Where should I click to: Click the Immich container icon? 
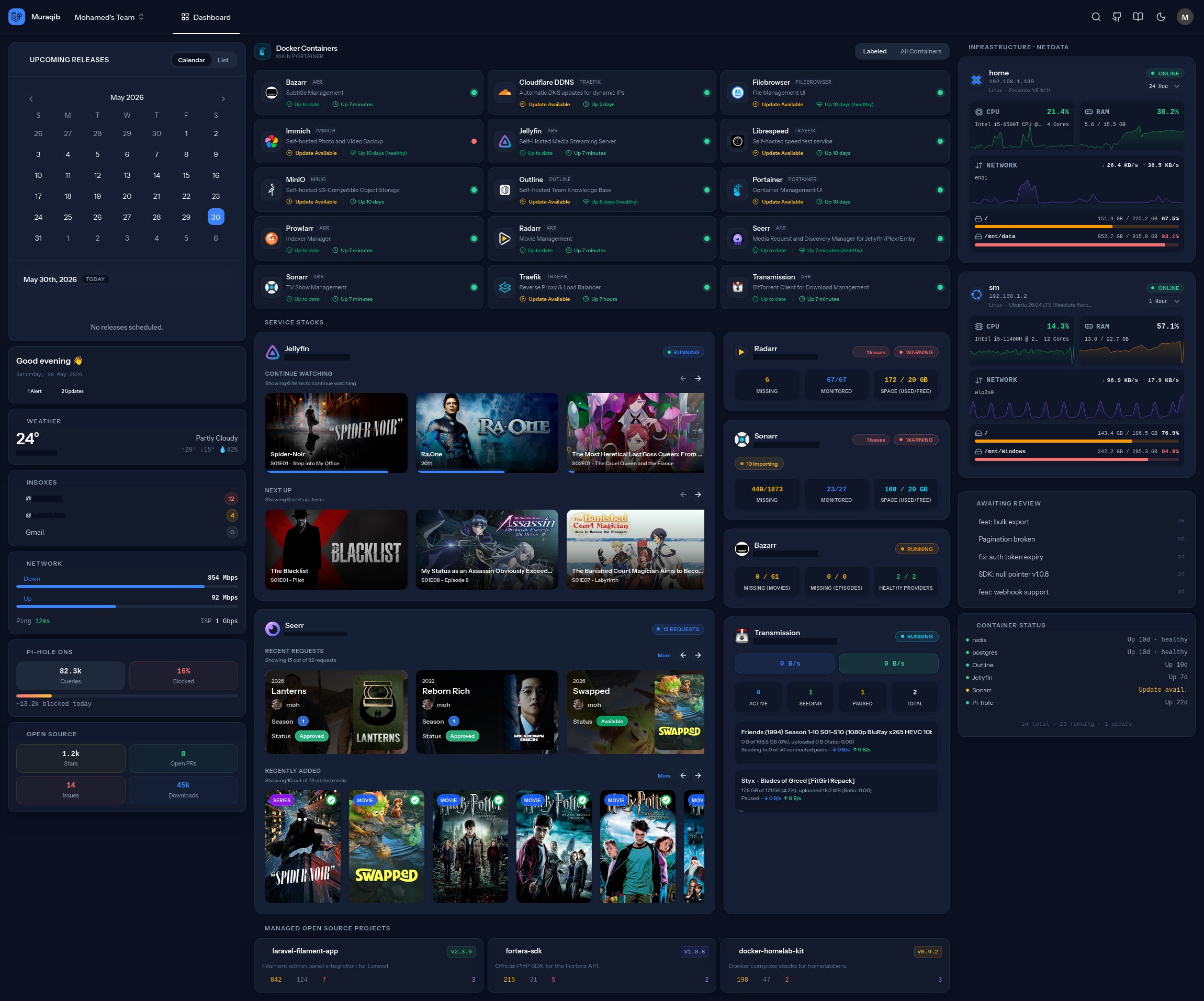(x=272, y=141)
